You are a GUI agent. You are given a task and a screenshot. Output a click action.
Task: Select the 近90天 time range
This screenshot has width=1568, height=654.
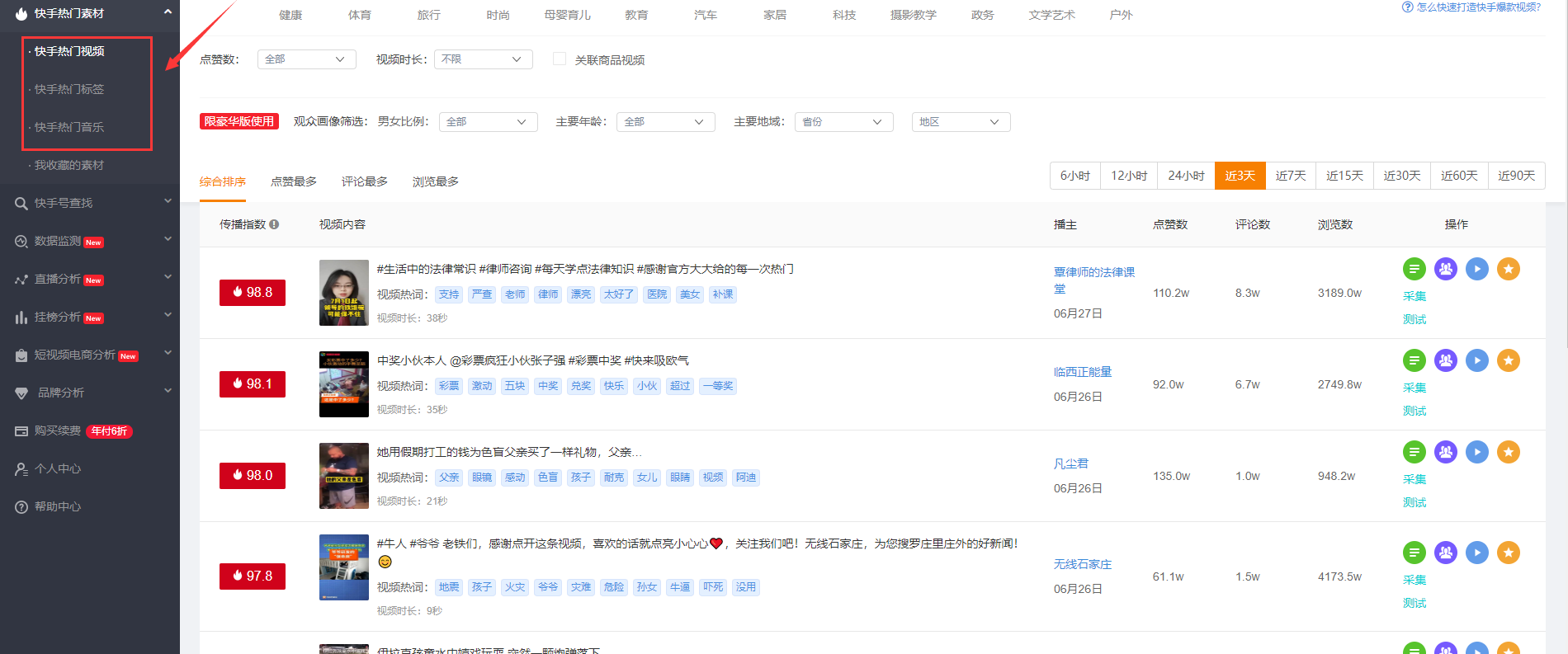point(1517,176)
